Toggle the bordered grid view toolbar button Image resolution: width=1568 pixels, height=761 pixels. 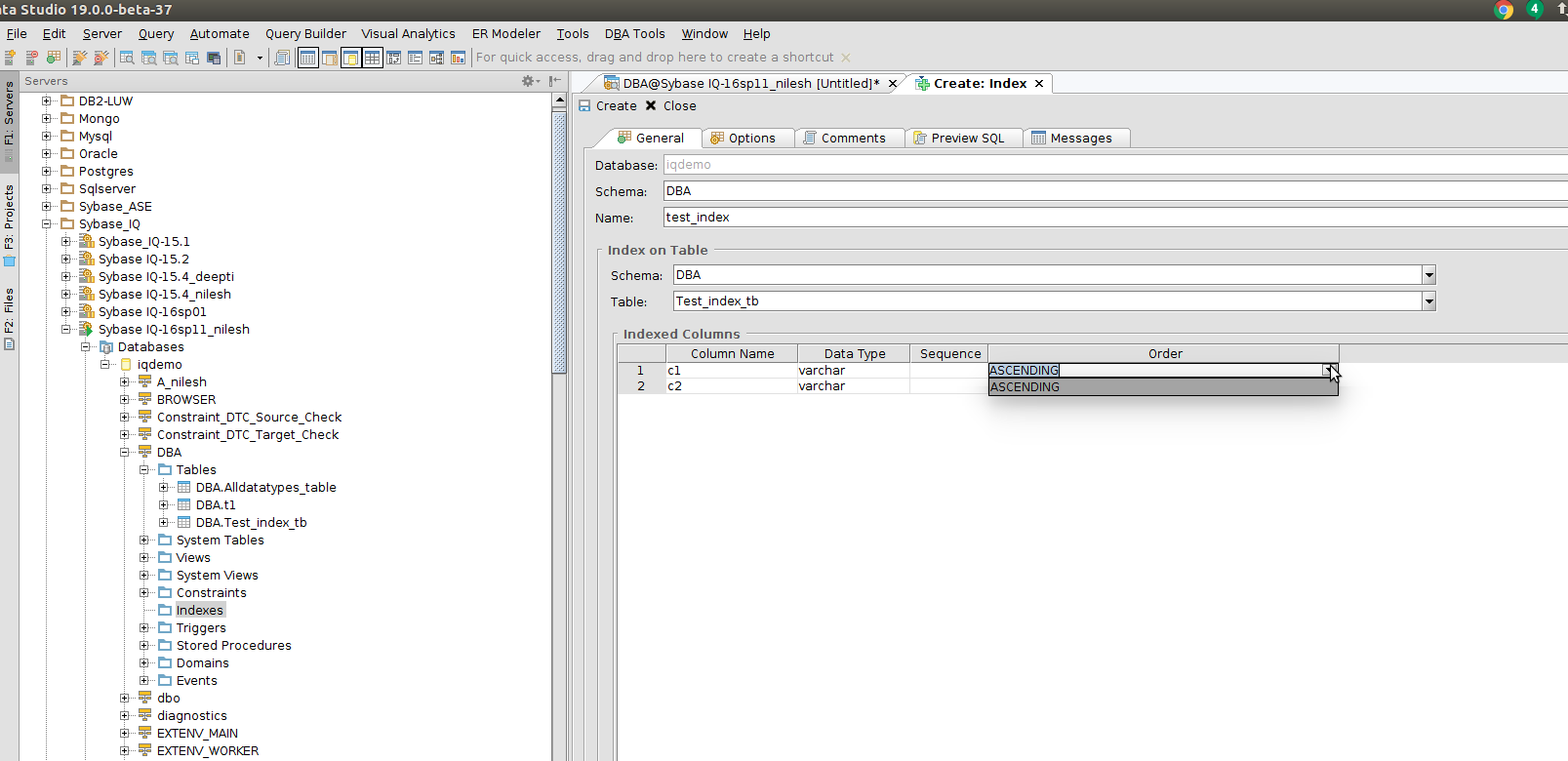point(372,58)
